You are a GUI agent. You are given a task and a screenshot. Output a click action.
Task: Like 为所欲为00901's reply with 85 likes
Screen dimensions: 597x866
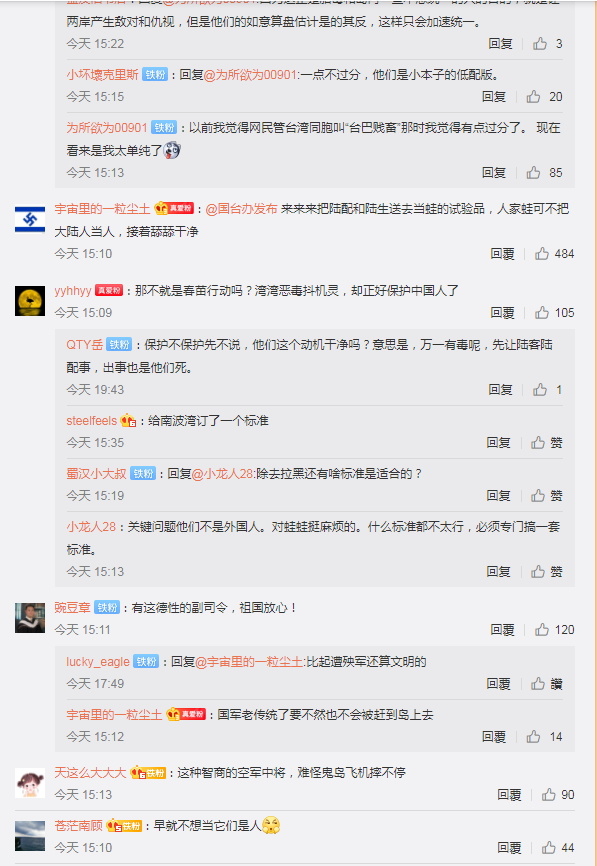[x=544, y=173]
